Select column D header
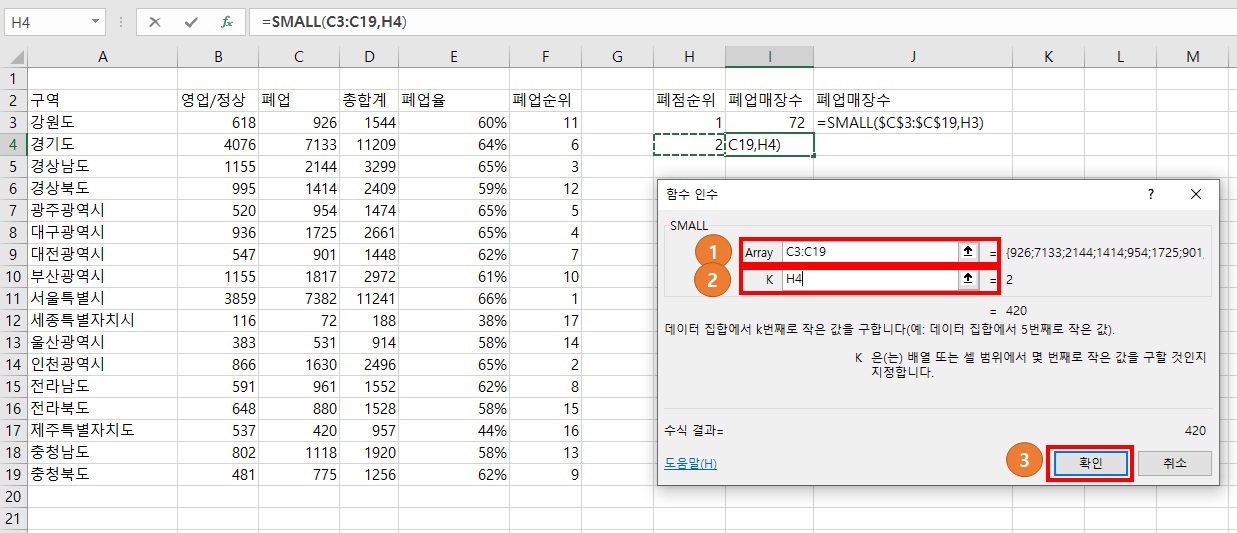 tap(369, 57)
